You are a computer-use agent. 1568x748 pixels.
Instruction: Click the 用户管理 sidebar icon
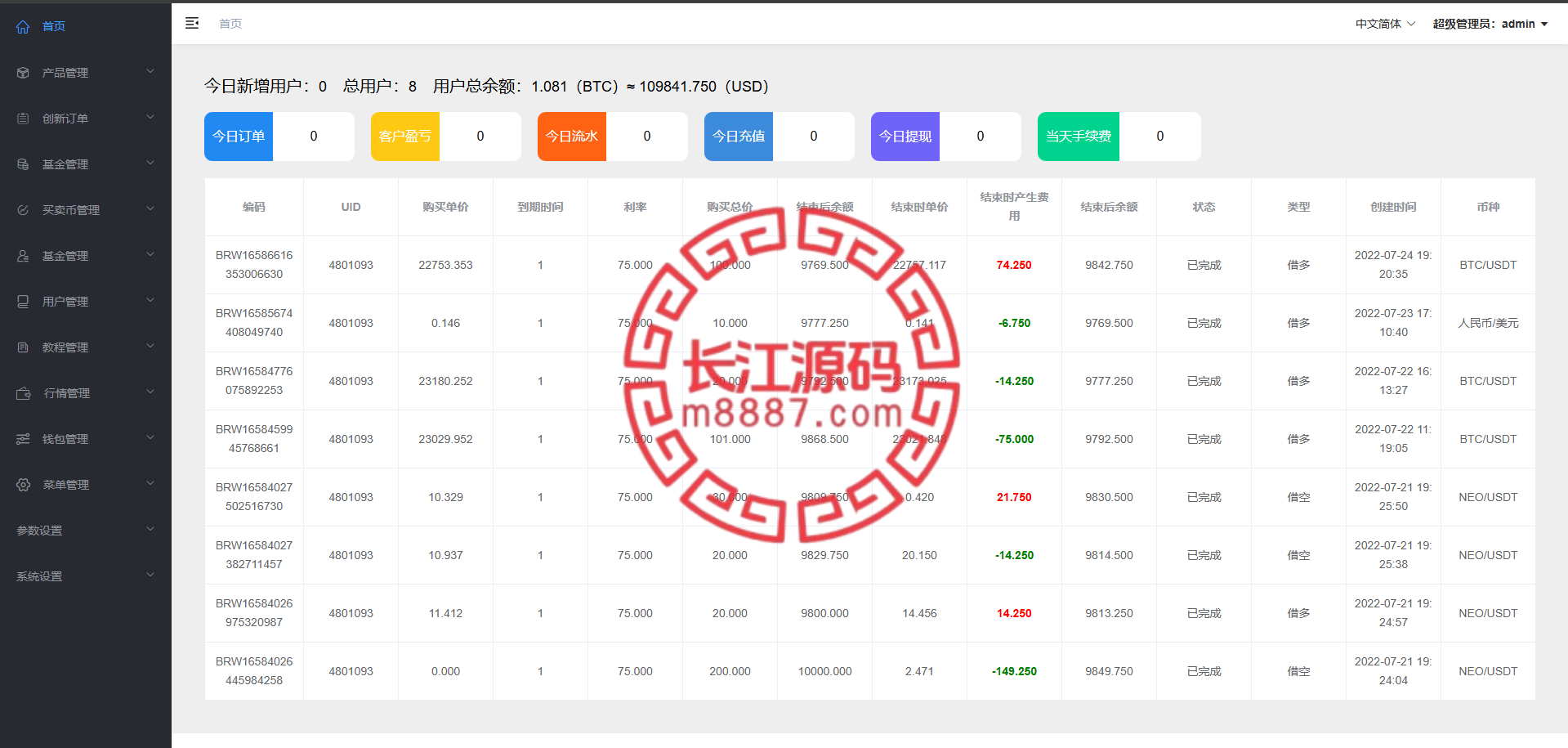pyautogui.click(x=23, y=302)
